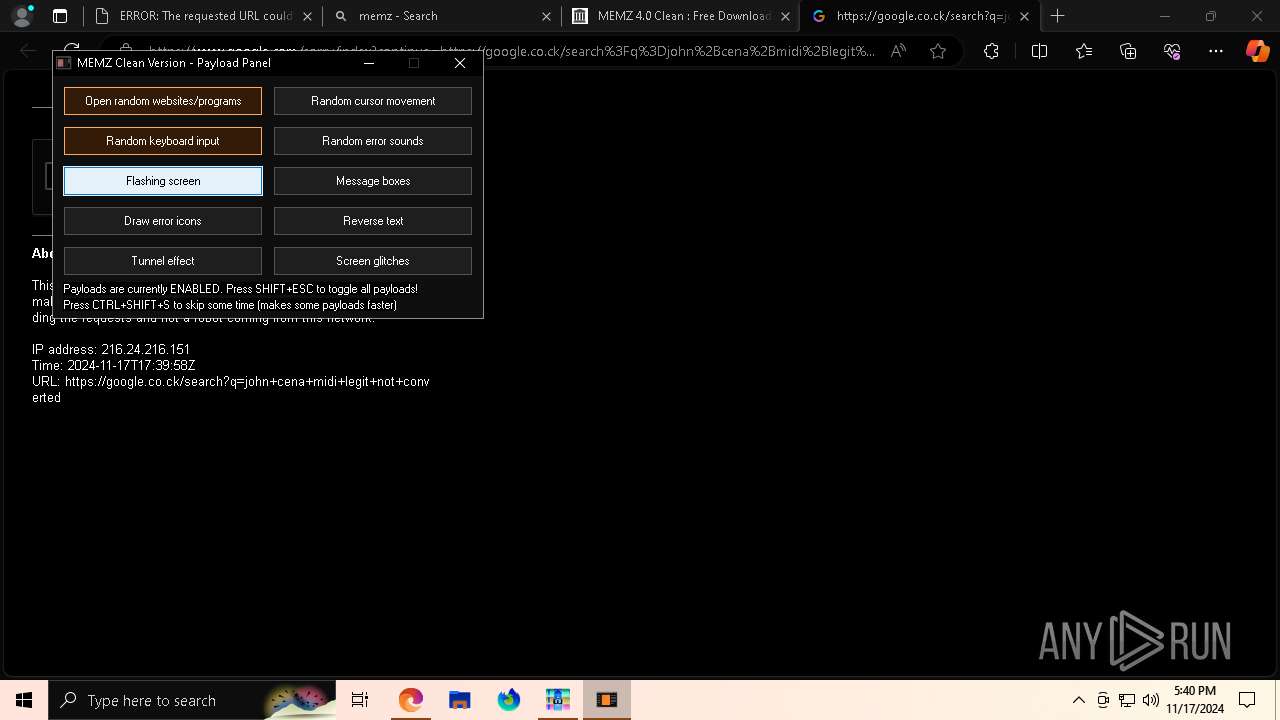Show hidden system tray icons
Image resolution: width=1280 pixels, height=720 pixels.
pos(1078,700)
